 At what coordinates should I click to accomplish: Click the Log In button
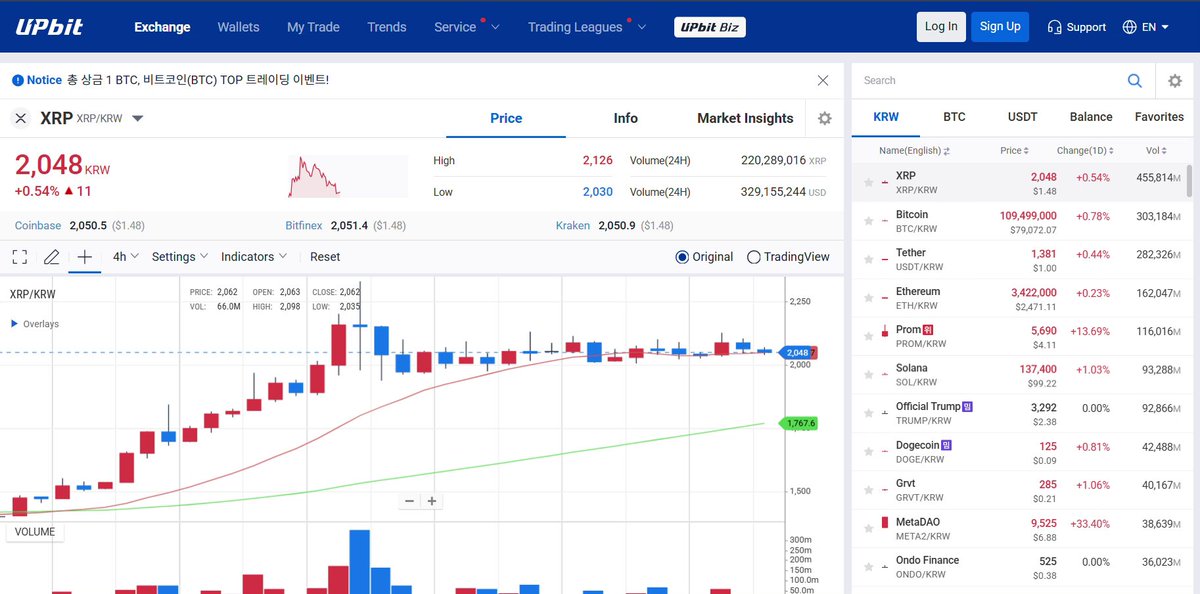click(941, 27)
